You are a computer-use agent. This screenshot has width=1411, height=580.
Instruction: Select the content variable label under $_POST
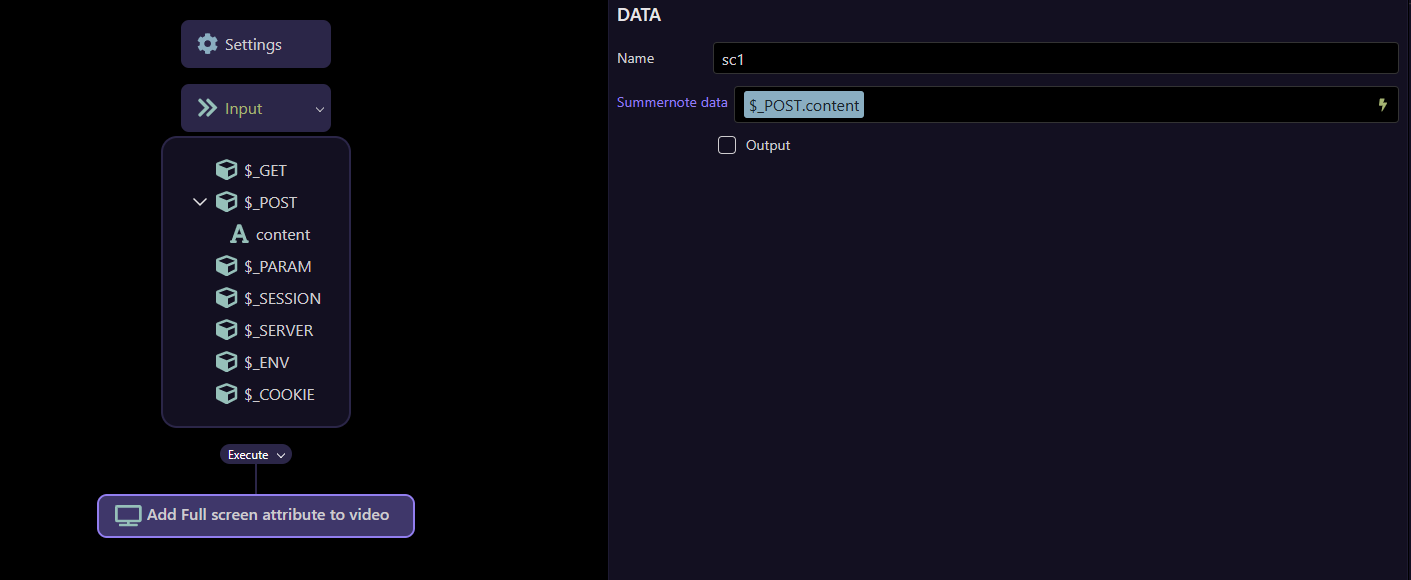tap(283, 234)
